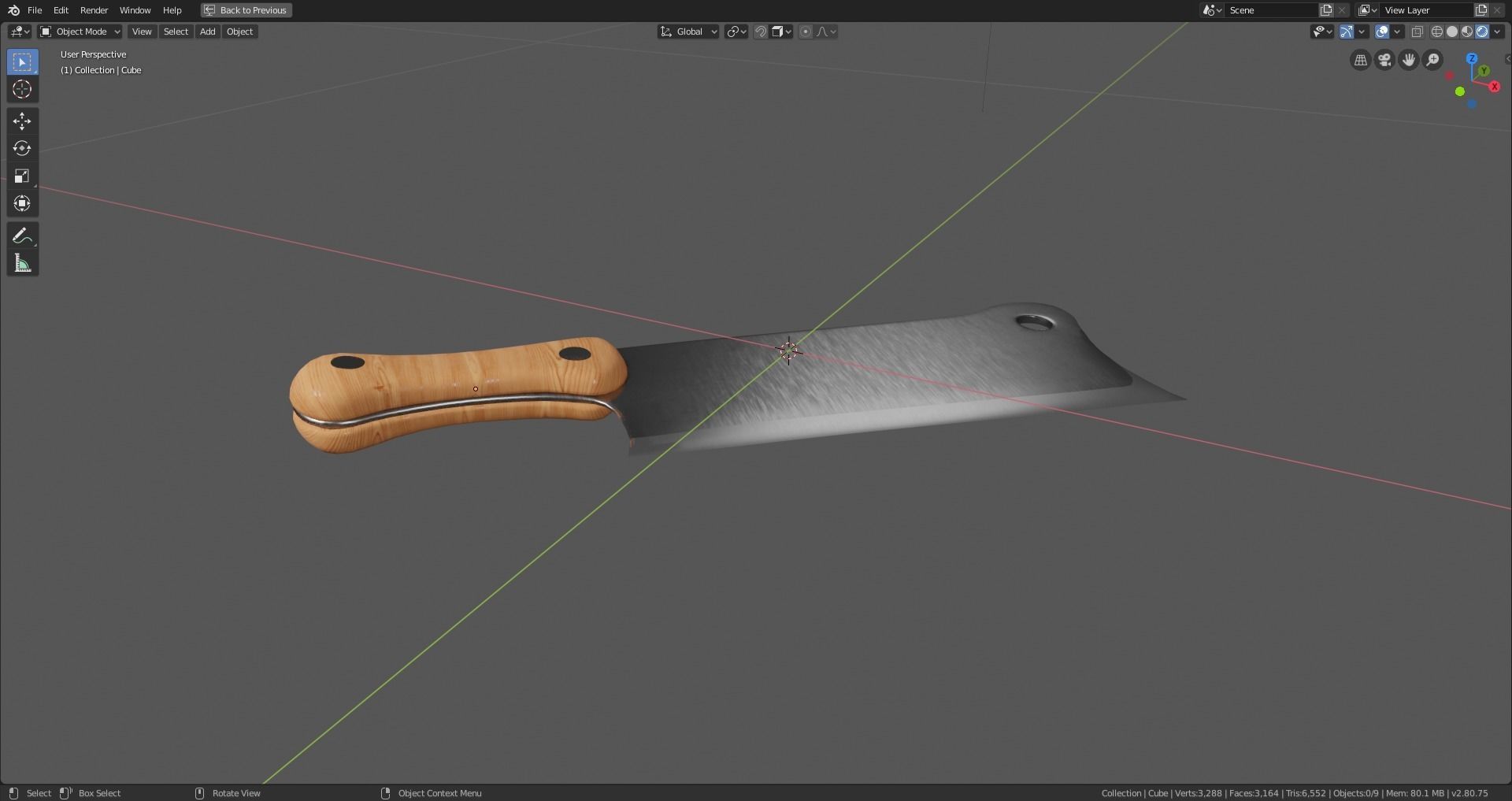This screenshot has width=1512, height=801.
Task: Switch viewport shading to Solid mode
Action: pyautogui.click(x=1452, y=32)
